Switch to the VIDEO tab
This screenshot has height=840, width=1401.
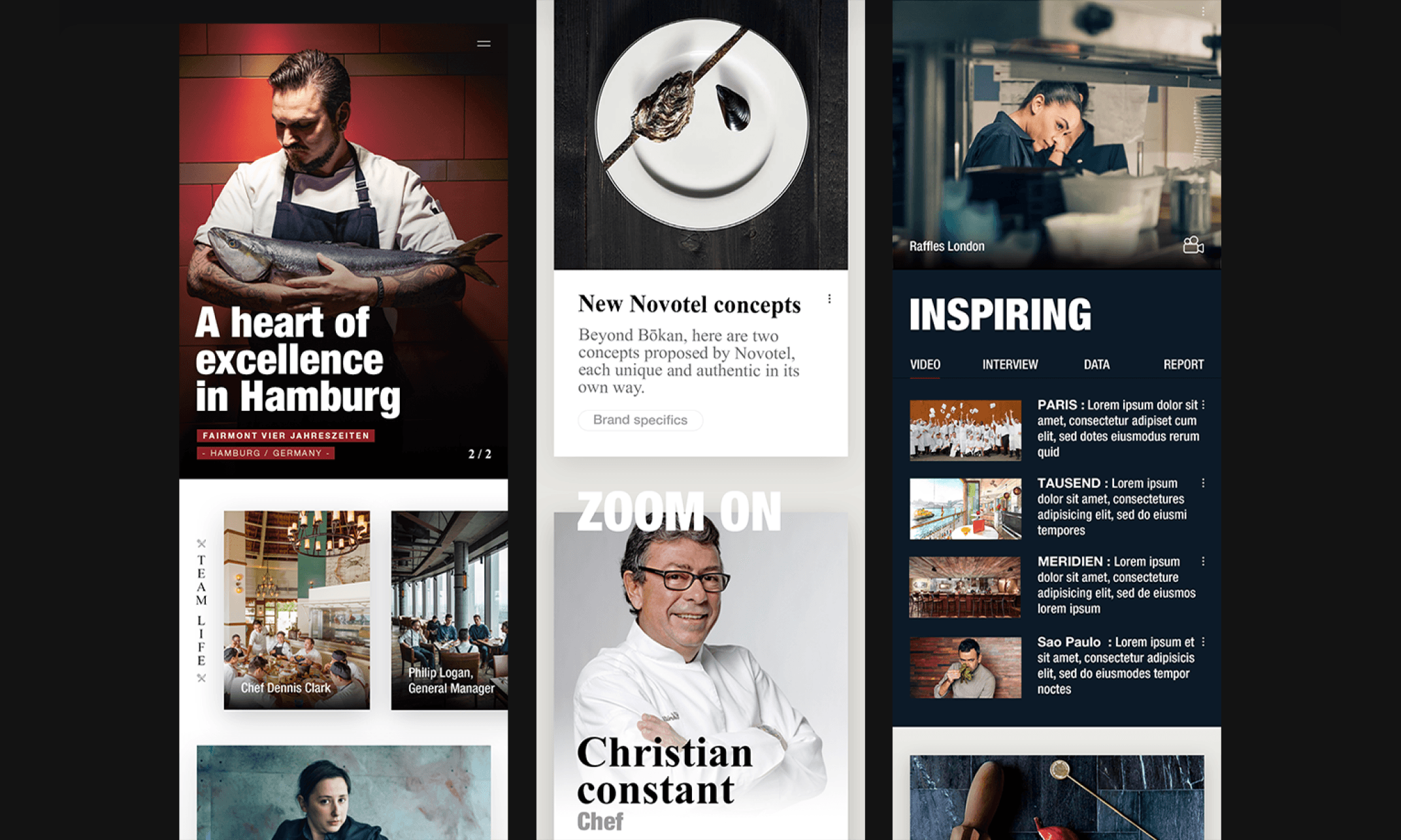pyautogui.click(x=925, y=364)
